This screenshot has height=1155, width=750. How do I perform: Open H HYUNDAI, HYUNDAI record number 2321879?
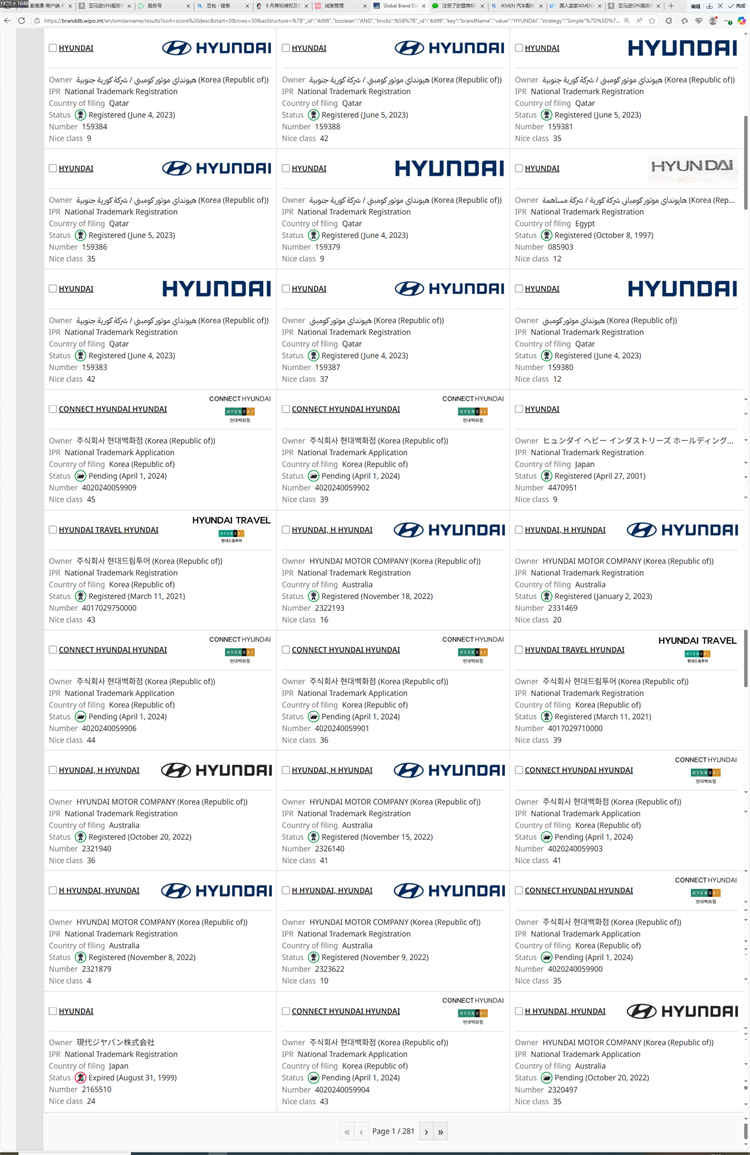click(99, 891)
